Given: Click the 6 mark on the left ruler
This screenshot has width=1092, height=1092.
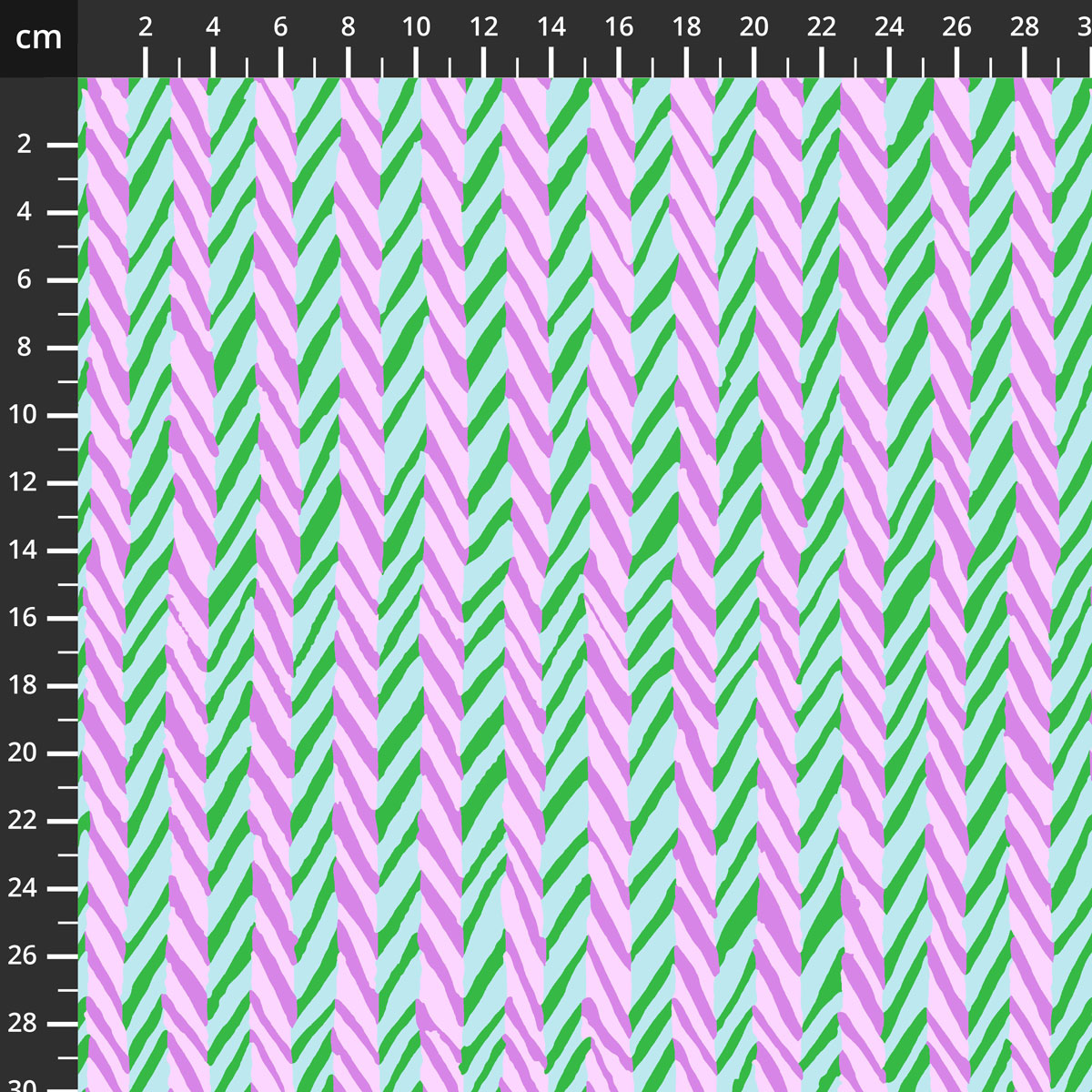Looking at the screenshot, I should tap(25, 280).
